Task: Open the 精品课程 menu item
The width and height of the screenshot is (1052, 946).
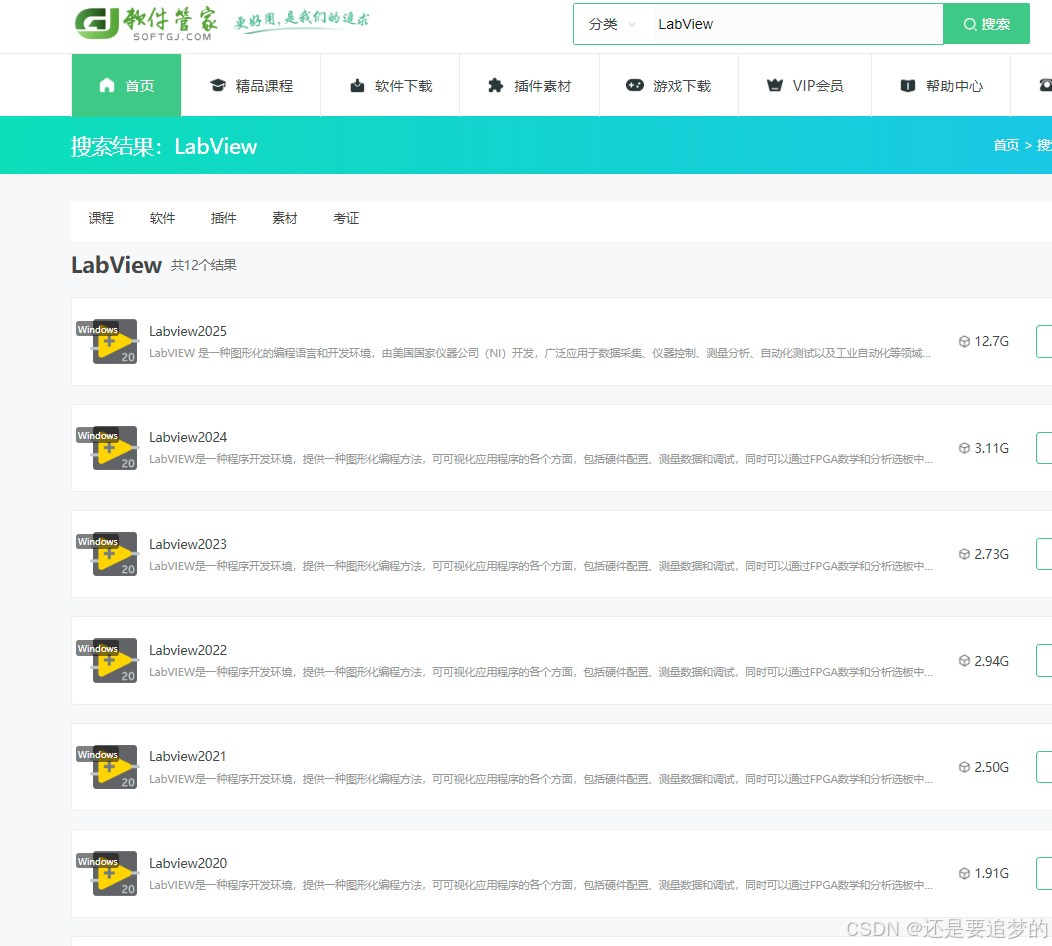Action: [x=251, y=85]
